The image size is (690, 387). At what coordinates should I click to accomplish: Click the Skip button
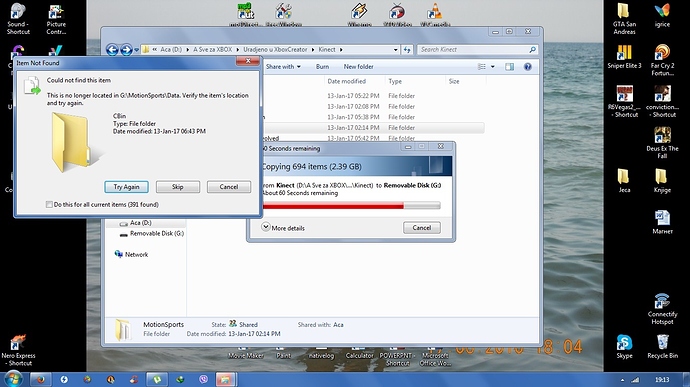pos(178,187)
